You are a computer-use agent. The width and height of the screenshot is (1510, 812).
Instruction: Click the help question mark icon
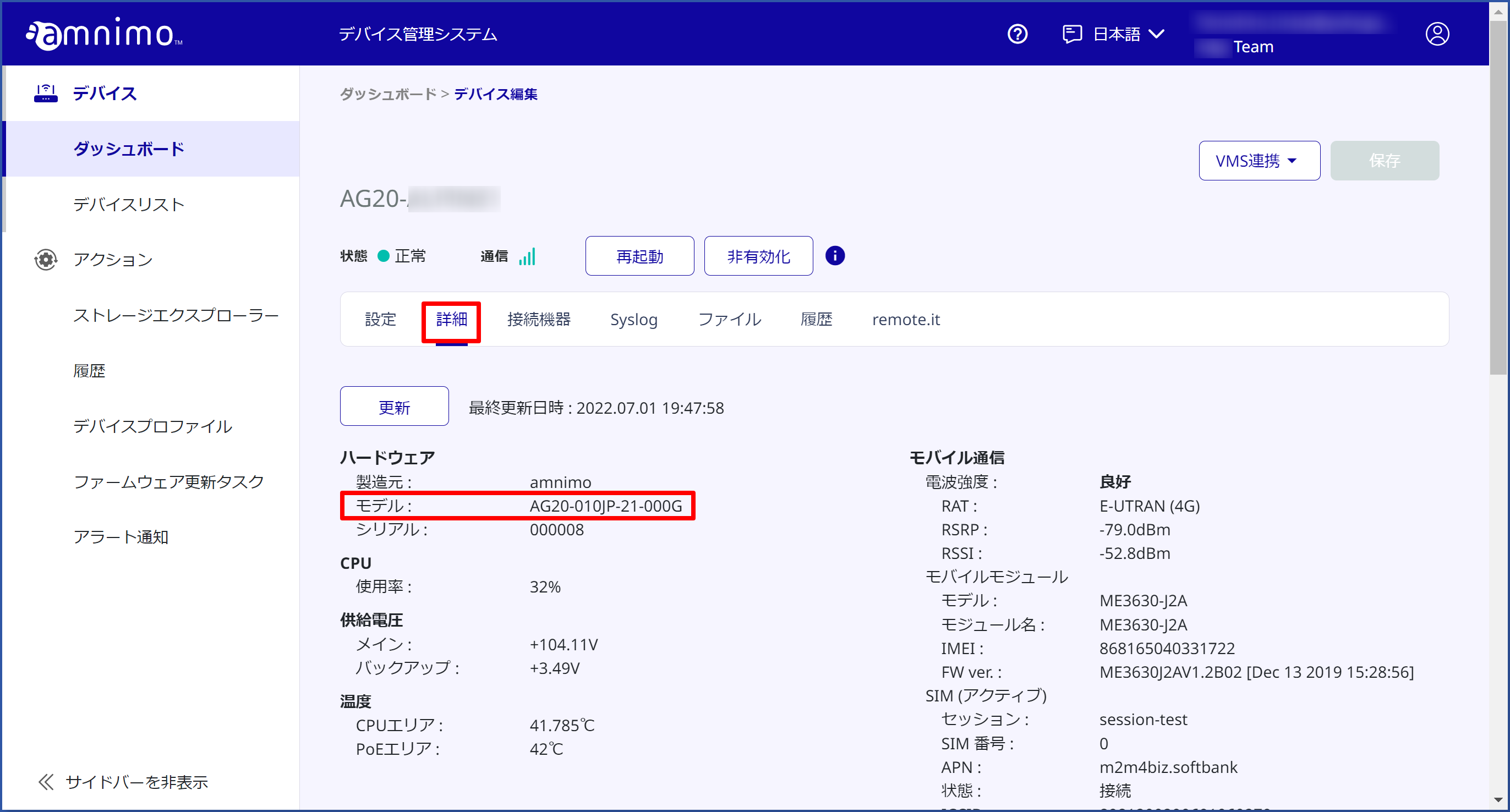[1017, 34]
